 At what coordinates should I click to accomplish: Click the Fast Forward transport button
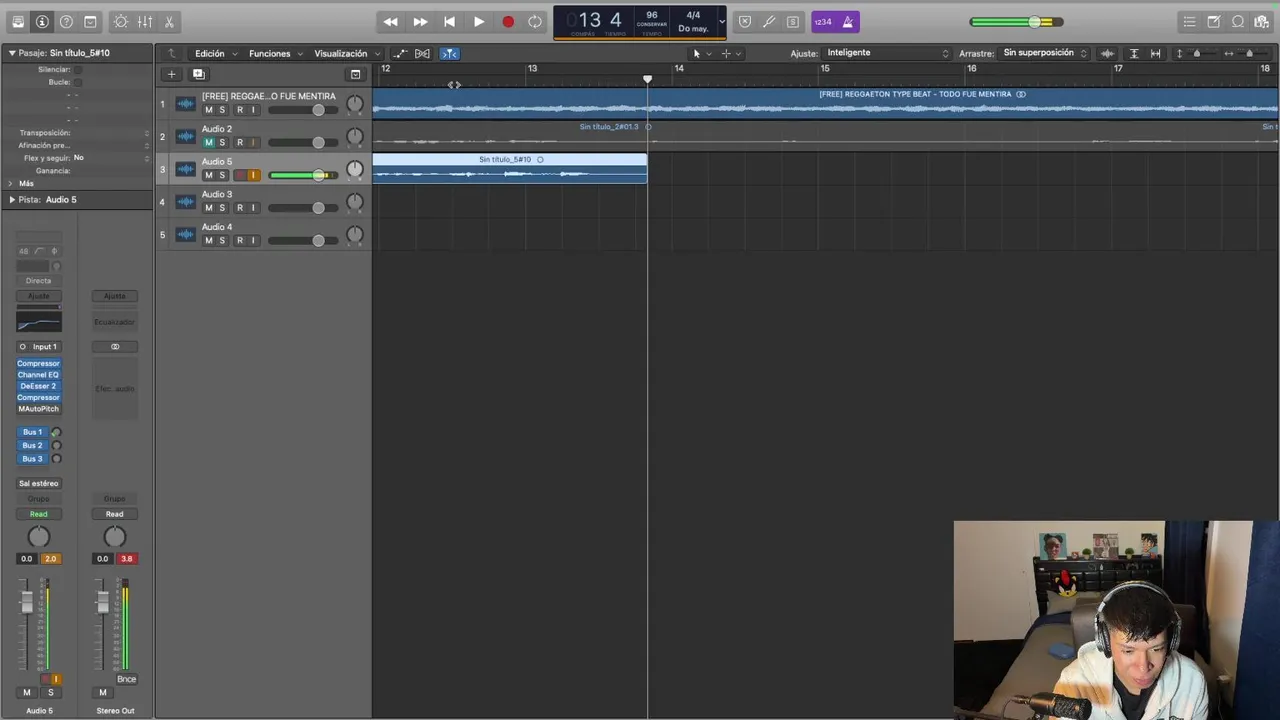click(420, 22)
